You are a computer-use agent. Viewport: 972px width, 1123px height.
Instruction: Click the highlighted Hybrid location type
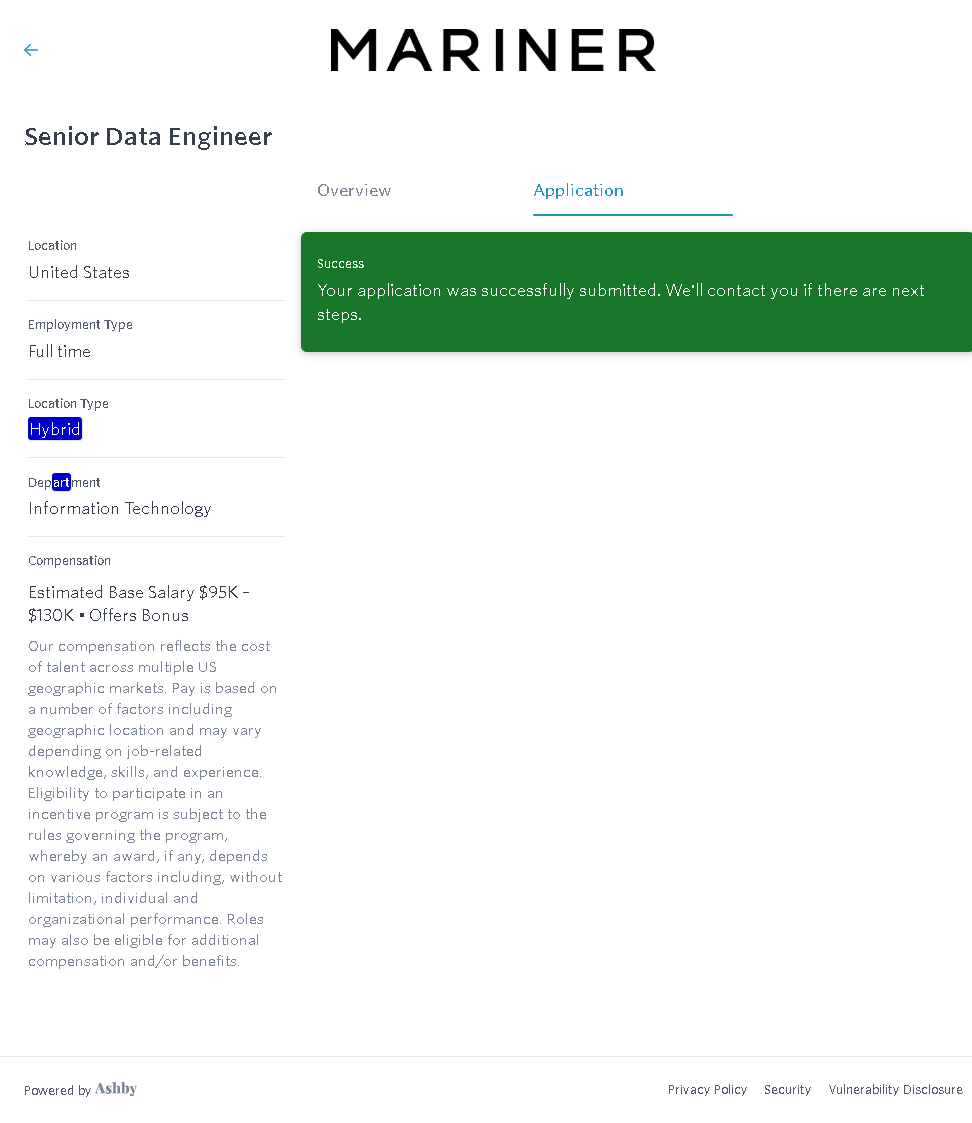(55, 429)
